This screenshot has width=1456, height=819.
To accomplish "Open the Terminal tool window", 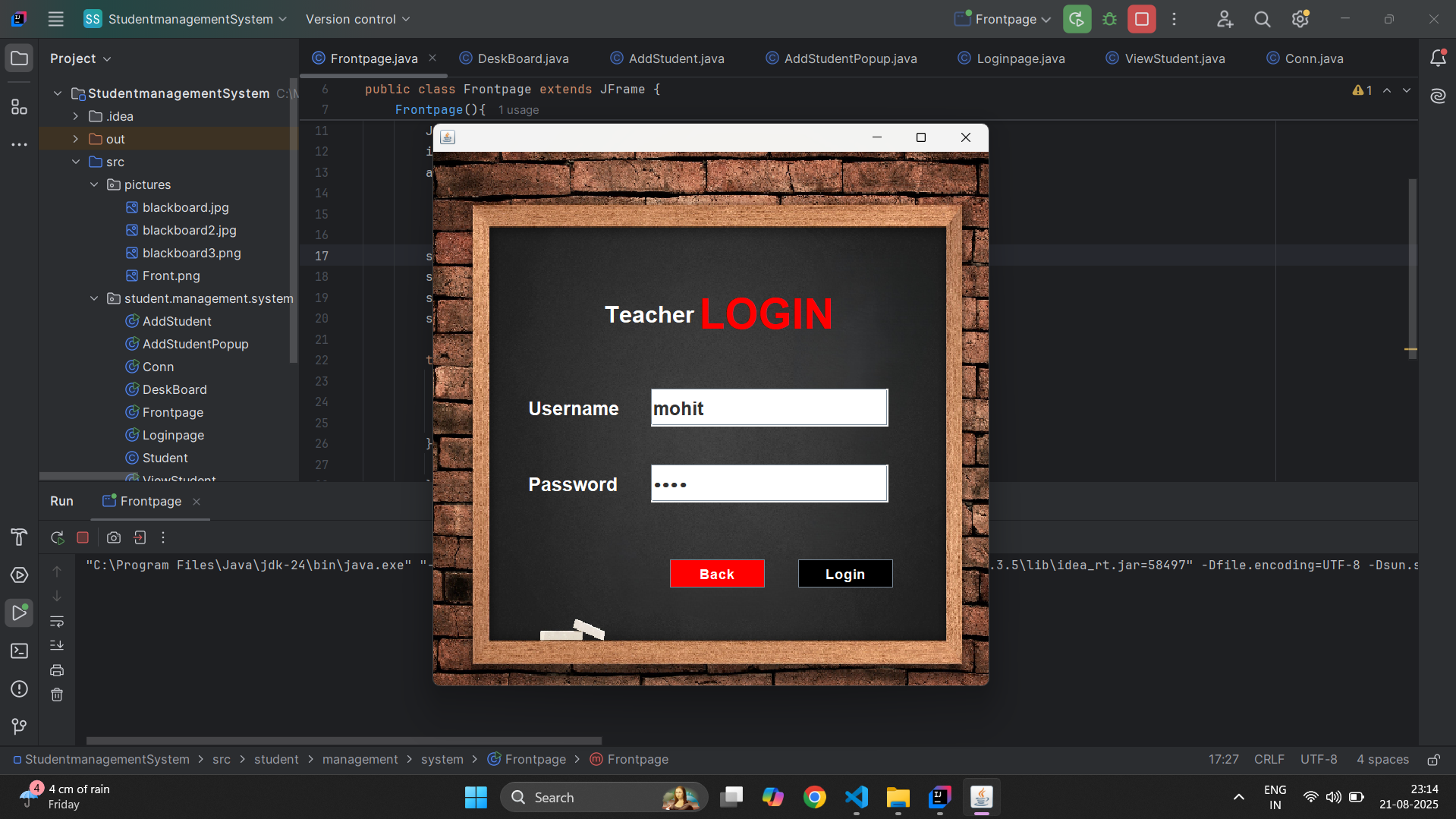I will tap(19, 651).
